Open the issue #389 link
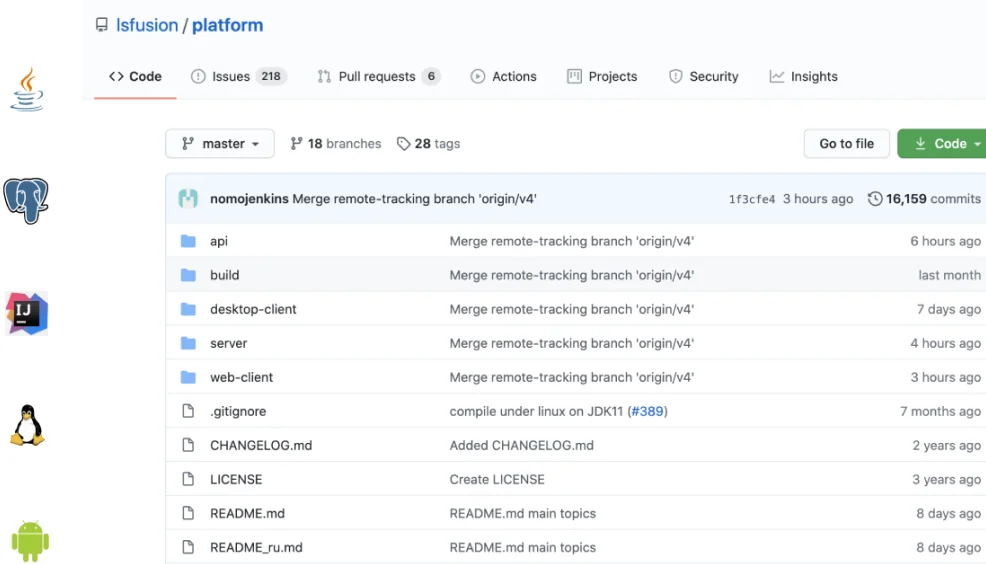 click(647, 411)
